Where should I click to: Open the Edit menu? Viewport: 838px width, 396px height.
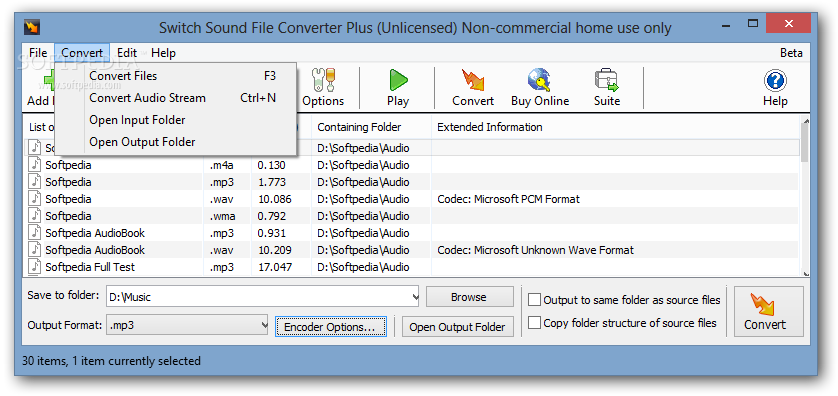[127, 53]
